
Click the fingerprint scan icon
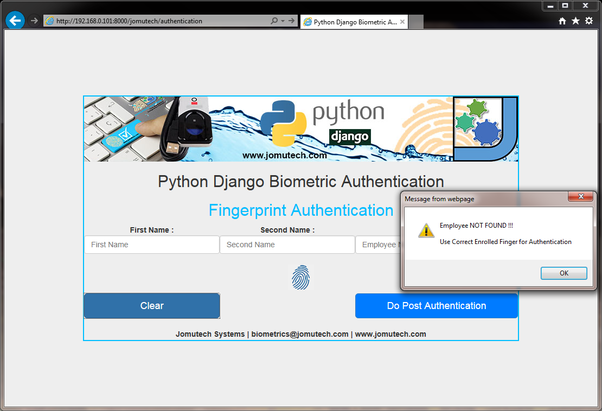[x=301, y=277]
